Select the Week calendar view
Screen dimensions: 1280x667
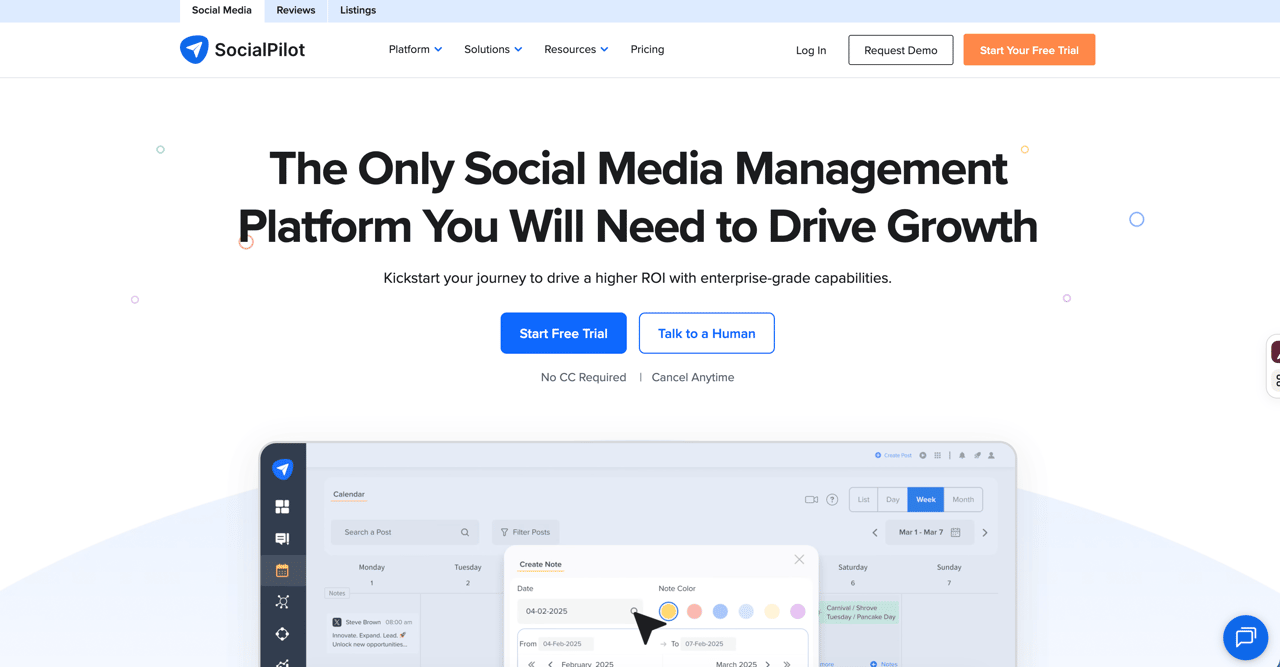point(926,499)
